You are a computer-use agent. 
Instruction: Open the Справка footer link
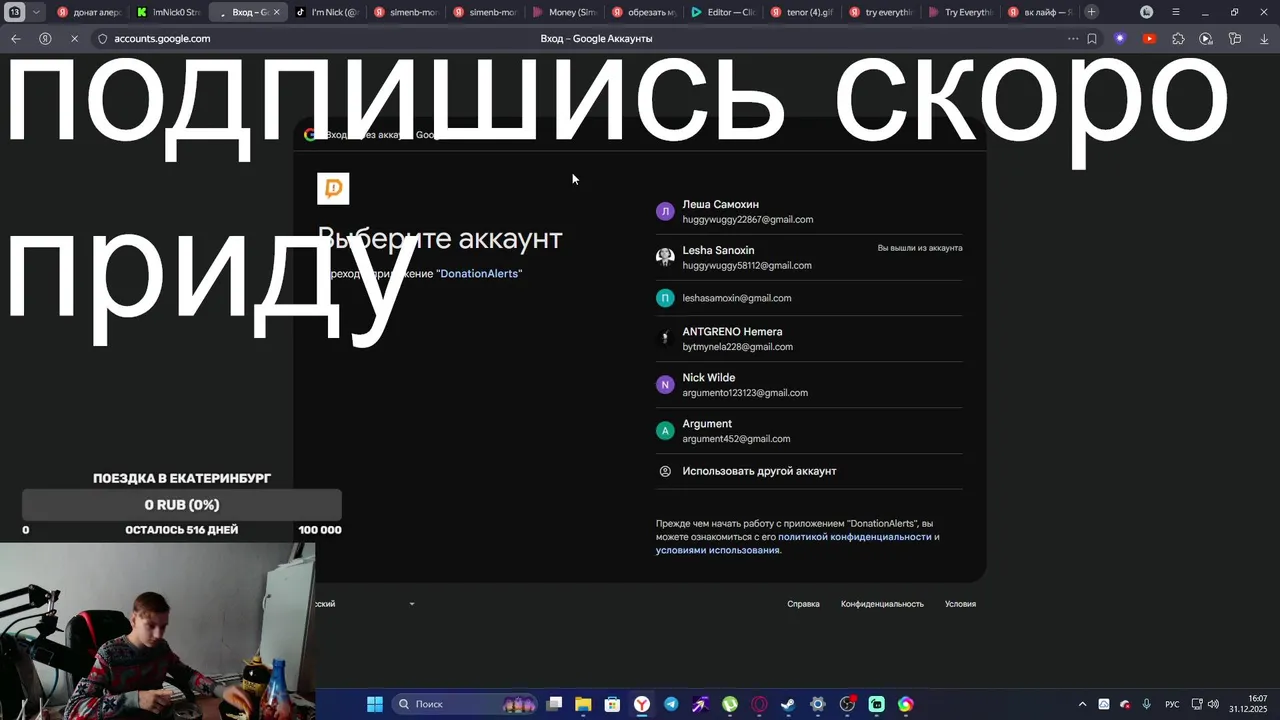coord(803,604)
